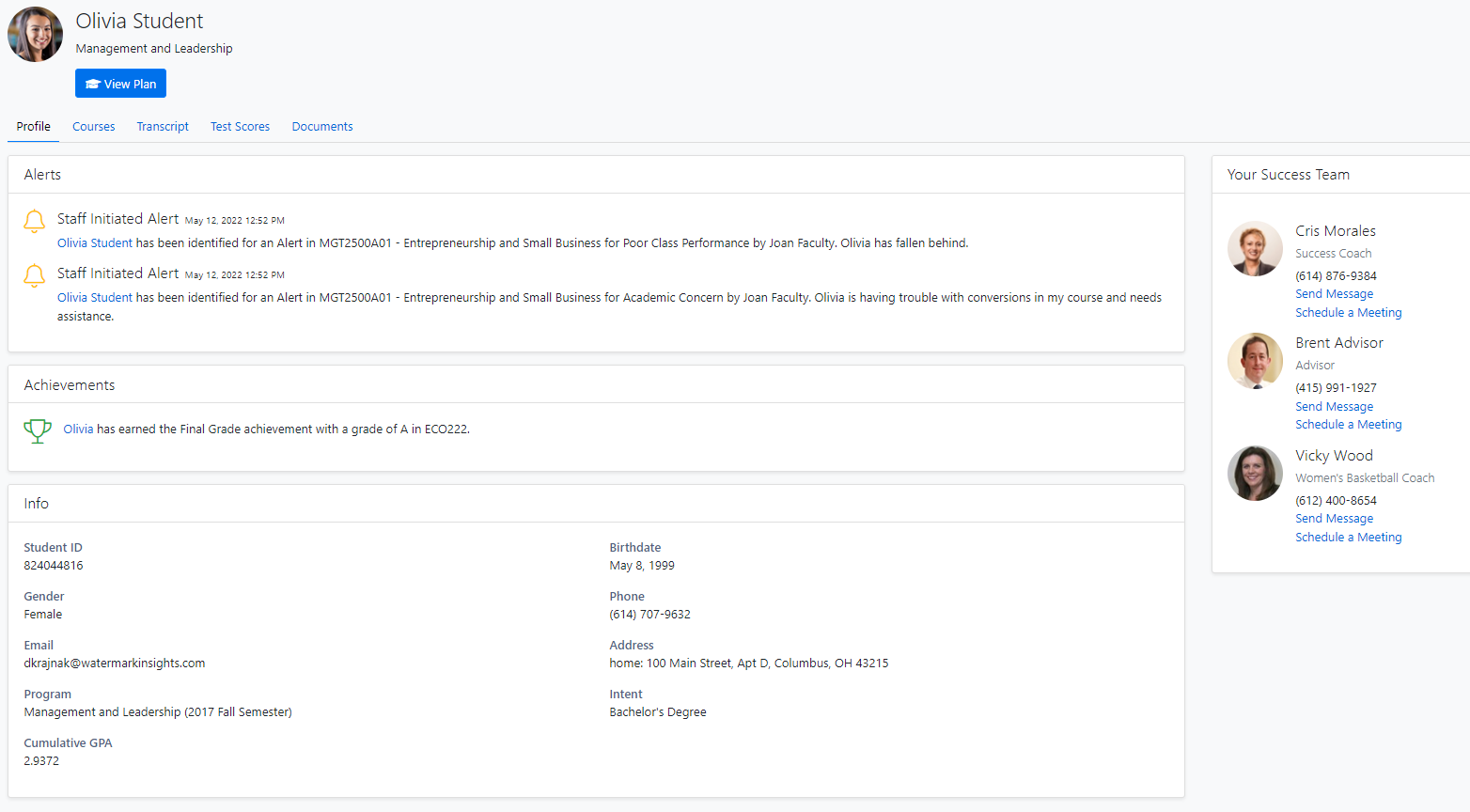The width and height of the screenshot is (1470, 812).
Task: Go to the Test Scores tab
Action: pyautogui.click(x=240, y=126)
